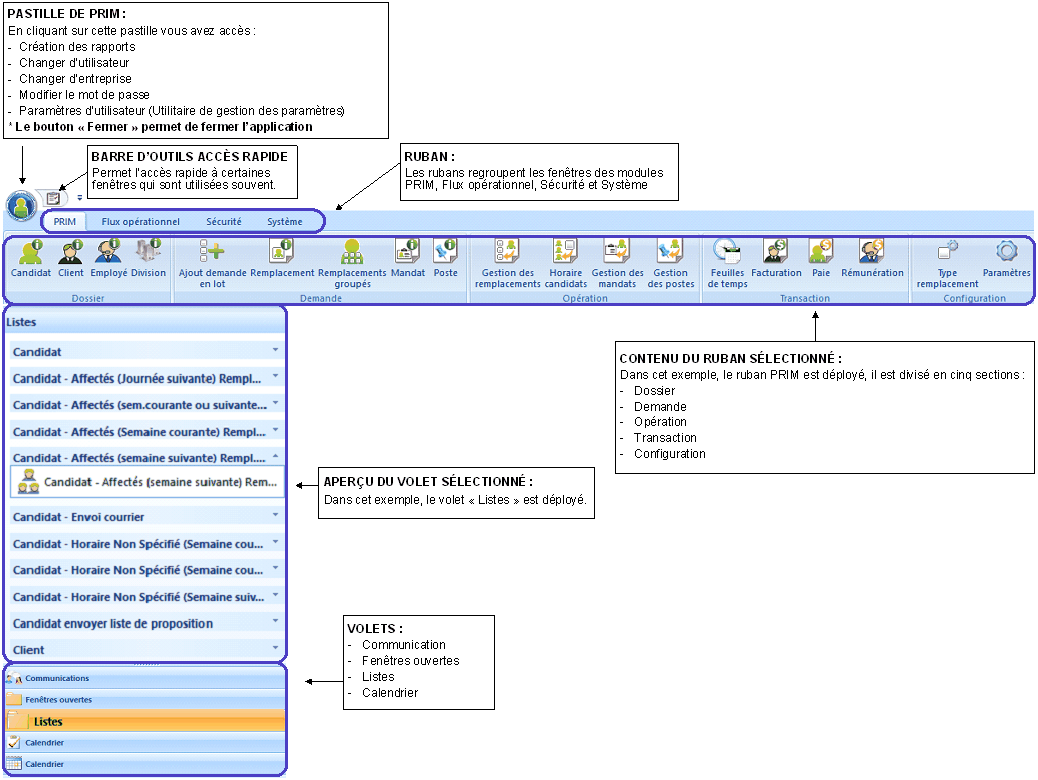The image size is (1038, 780).
Task: Open the Fenêtres ouvertes pane
Action: 145,700
